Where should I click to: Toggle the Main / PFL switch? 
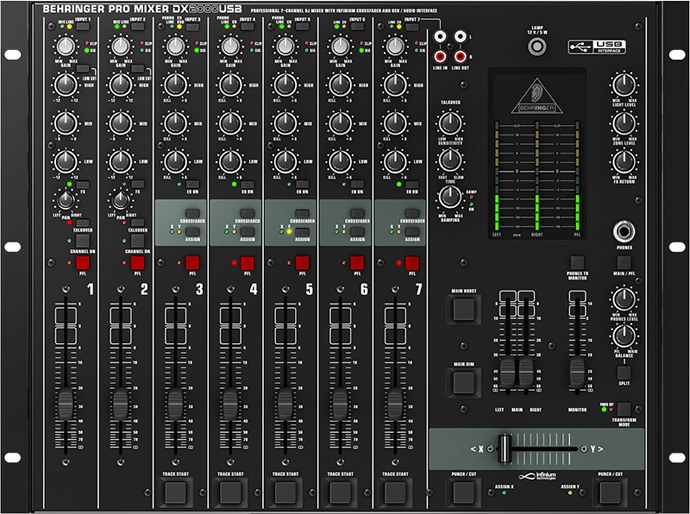tap(624, 263)
